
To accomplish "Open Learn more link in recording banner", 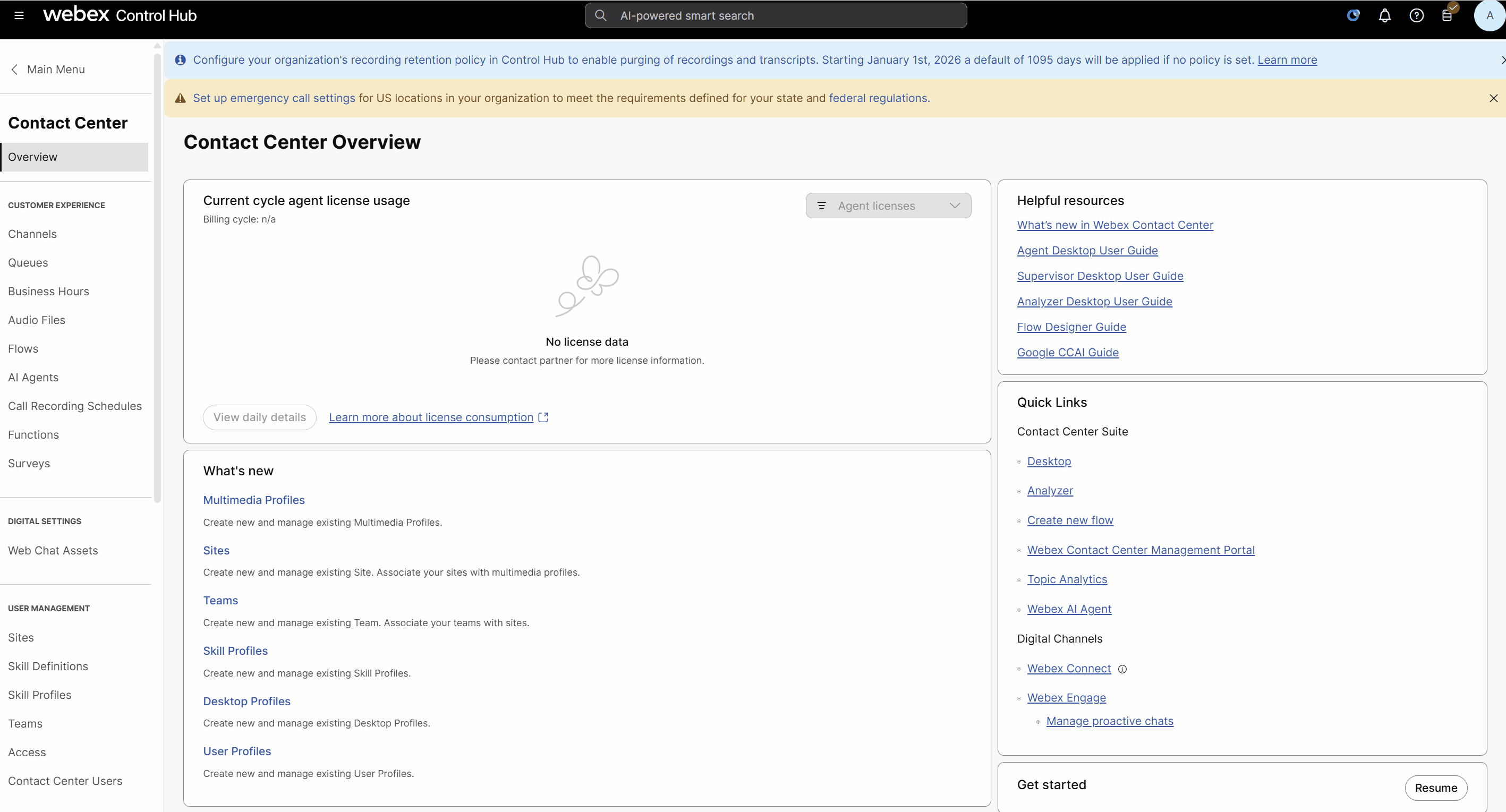I will tap(1287, 60).
